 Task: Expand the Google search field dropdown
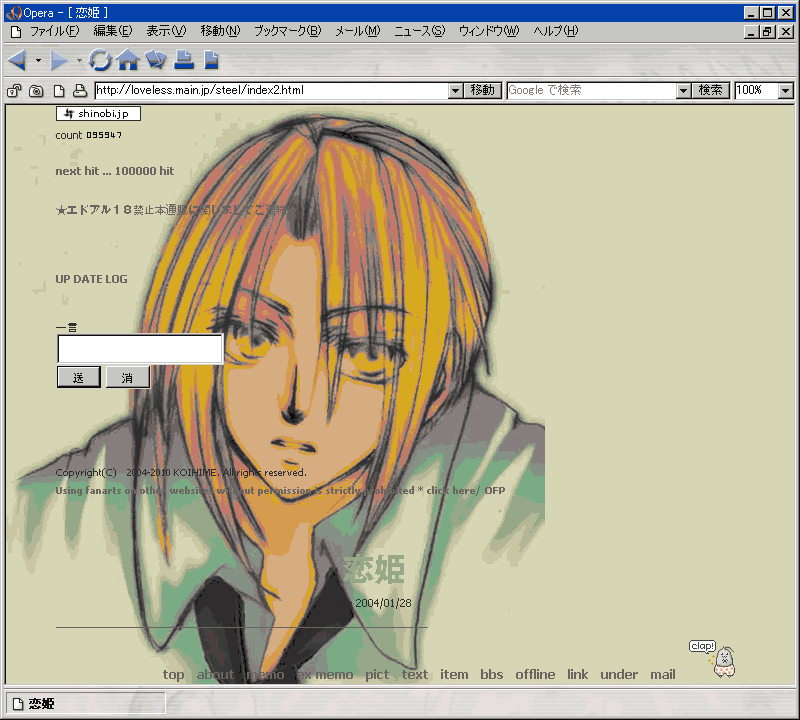click(683, 91)
